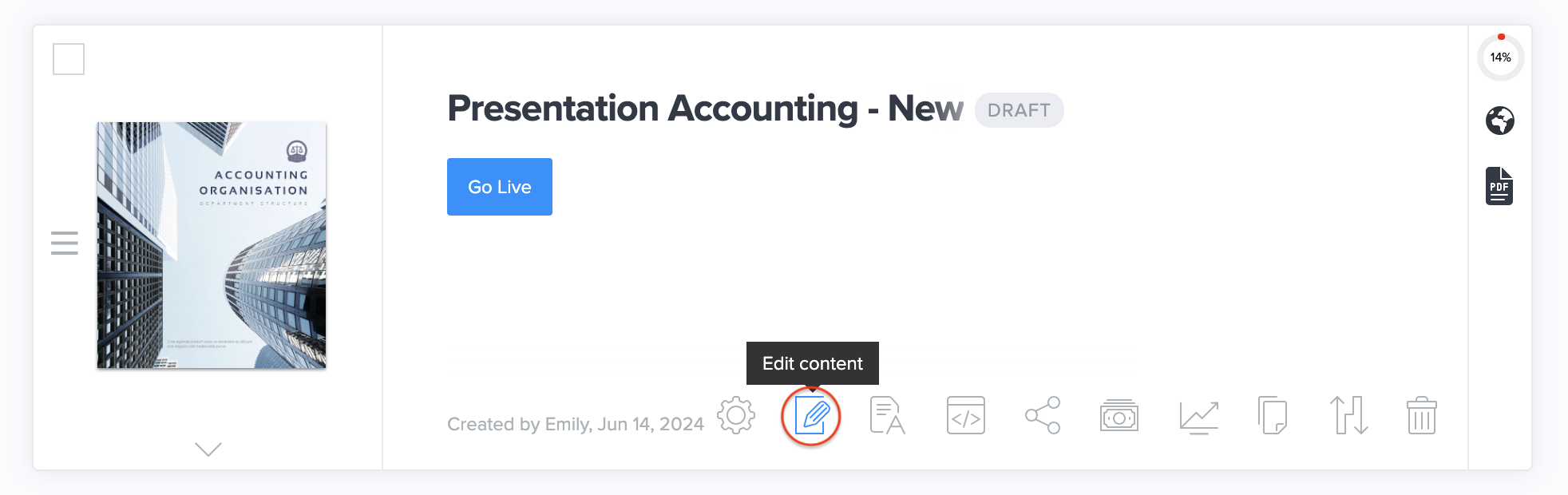This screenshot has width=1568, height=495.
Task: Expand the card with the down chevron
Action: coord(208,449)
